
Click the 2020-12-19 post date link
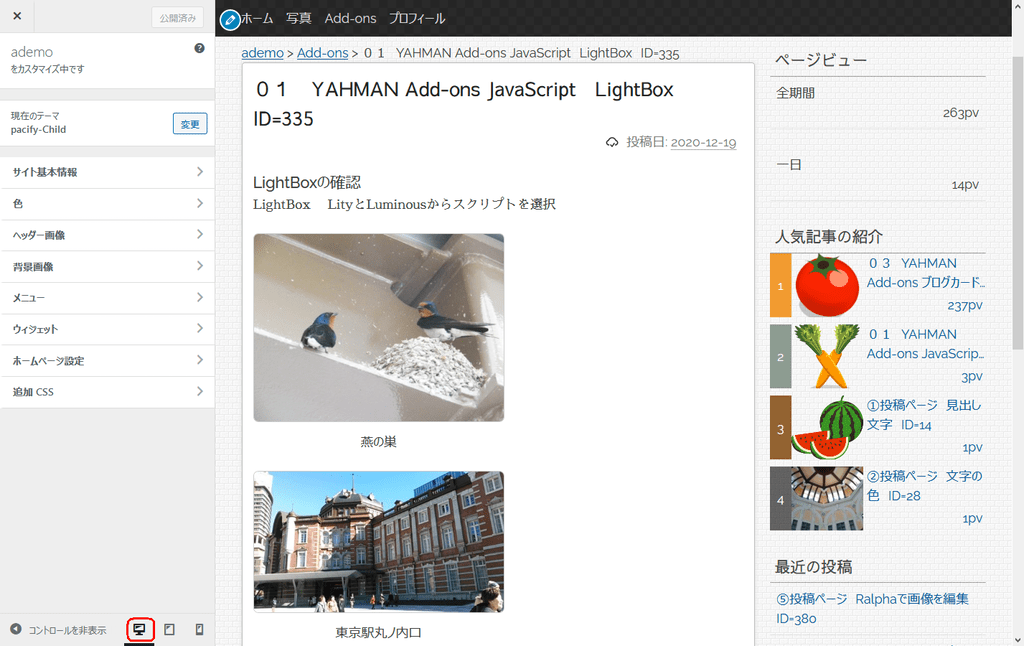click(x=703, y=142)
